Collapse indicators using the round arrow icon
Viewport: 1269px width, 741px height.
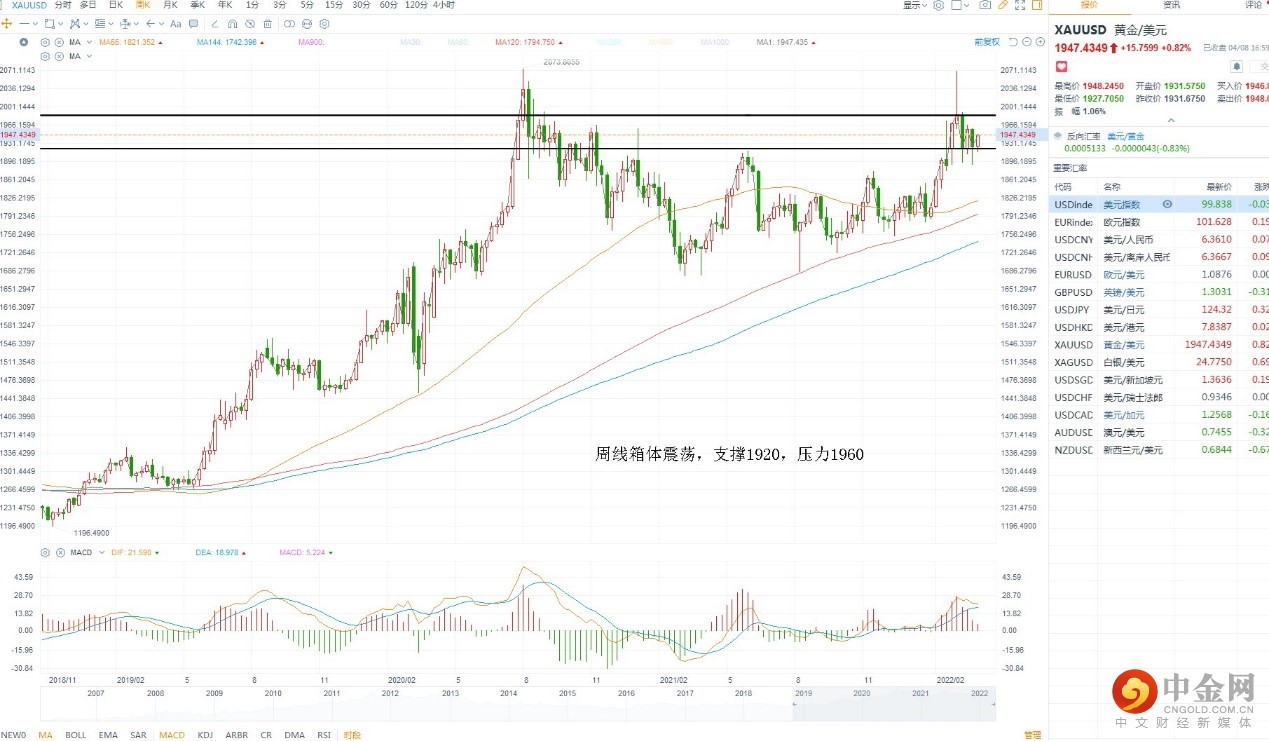[x=23, y=42]
